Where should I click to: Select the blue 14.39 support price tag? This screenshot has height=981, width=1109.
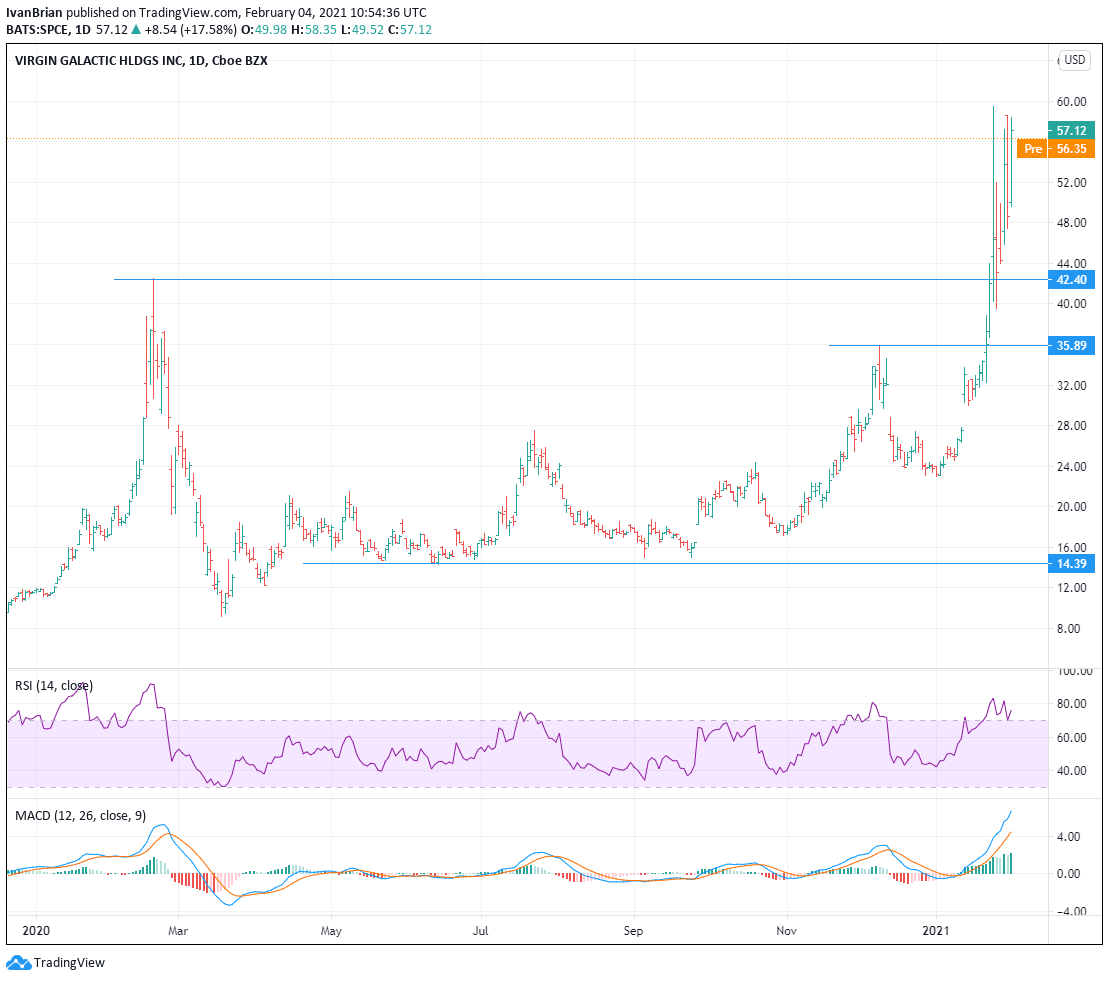pos(1073,563)
